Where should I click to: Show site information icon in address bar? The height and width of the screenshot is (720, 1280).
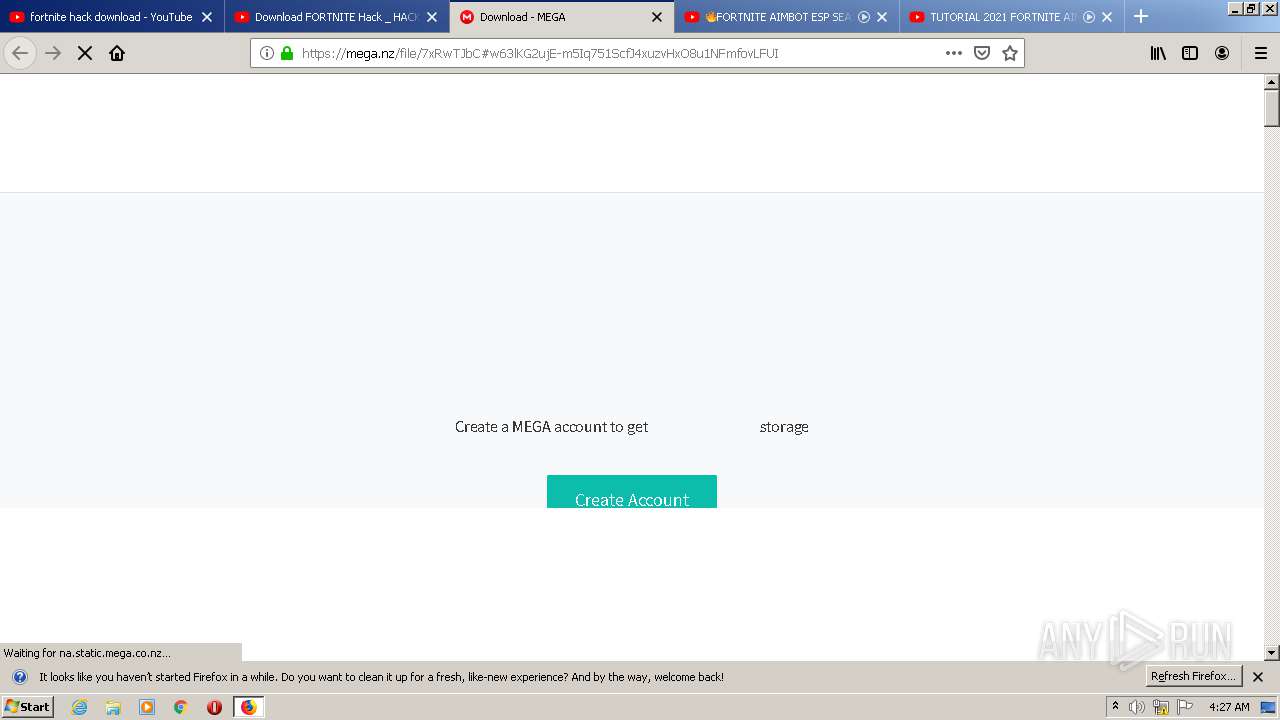point(267,53)
